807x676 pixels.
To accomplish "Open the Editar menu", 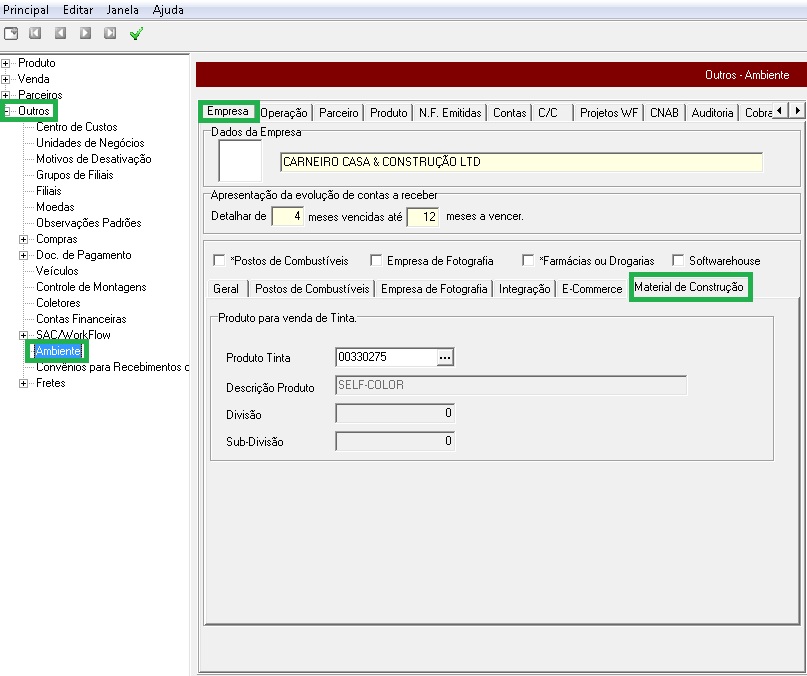I will [78, 10].
